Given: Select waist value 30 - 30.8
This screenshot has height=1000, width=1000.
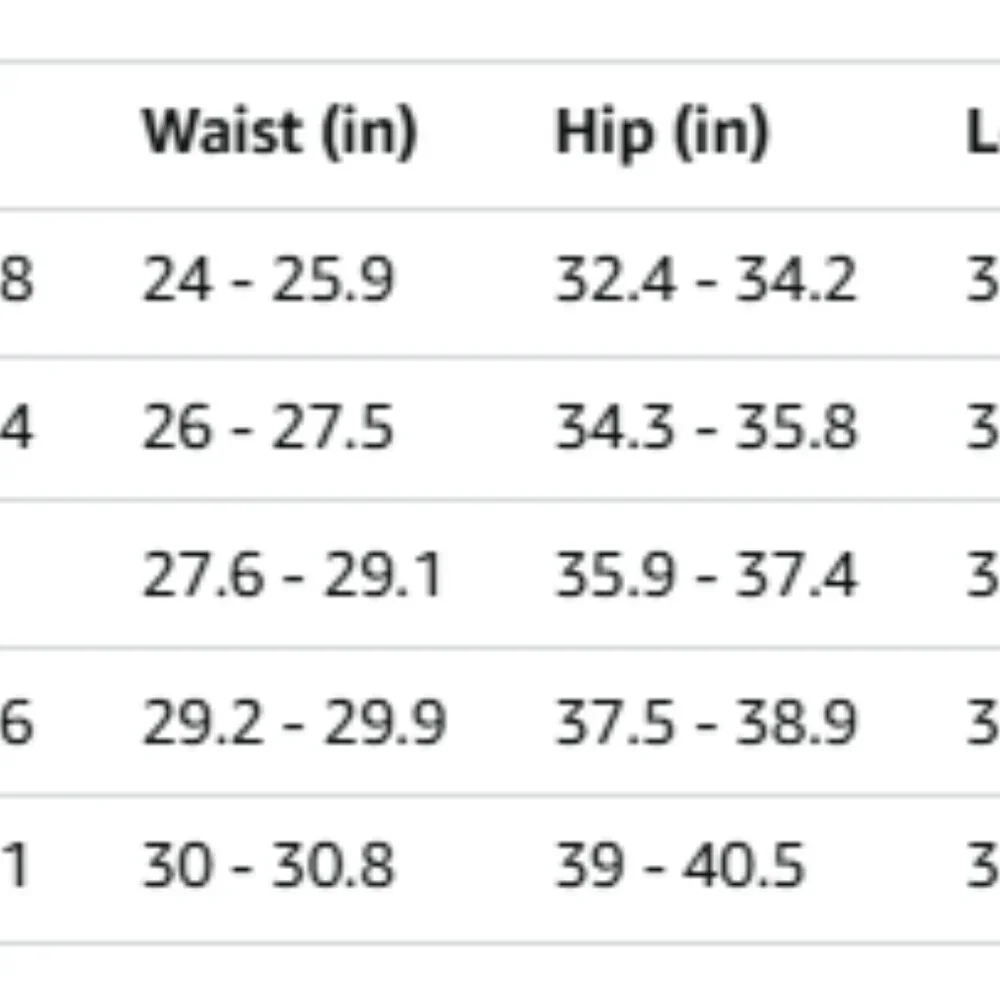Looking at the screenshot, I should pos(268,865).
